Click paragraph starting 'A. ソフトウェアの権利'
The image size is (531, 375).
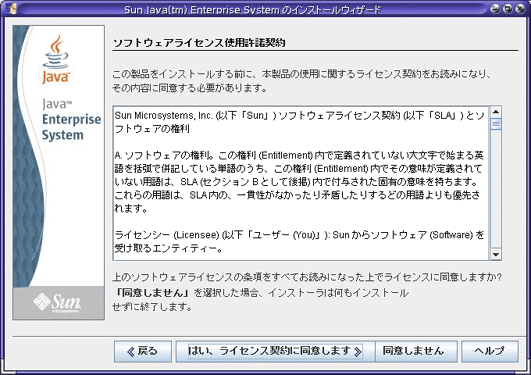[x=299, y=182]
